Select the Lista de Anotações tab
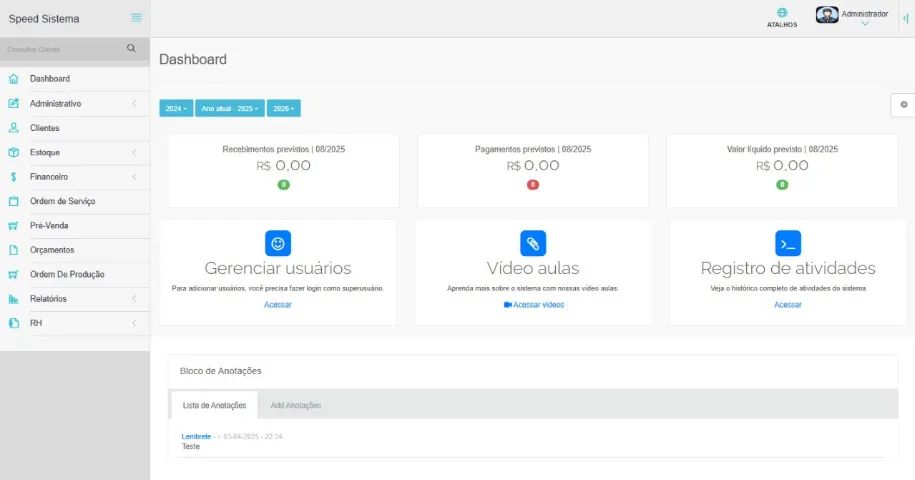 (x=214, y=405)
